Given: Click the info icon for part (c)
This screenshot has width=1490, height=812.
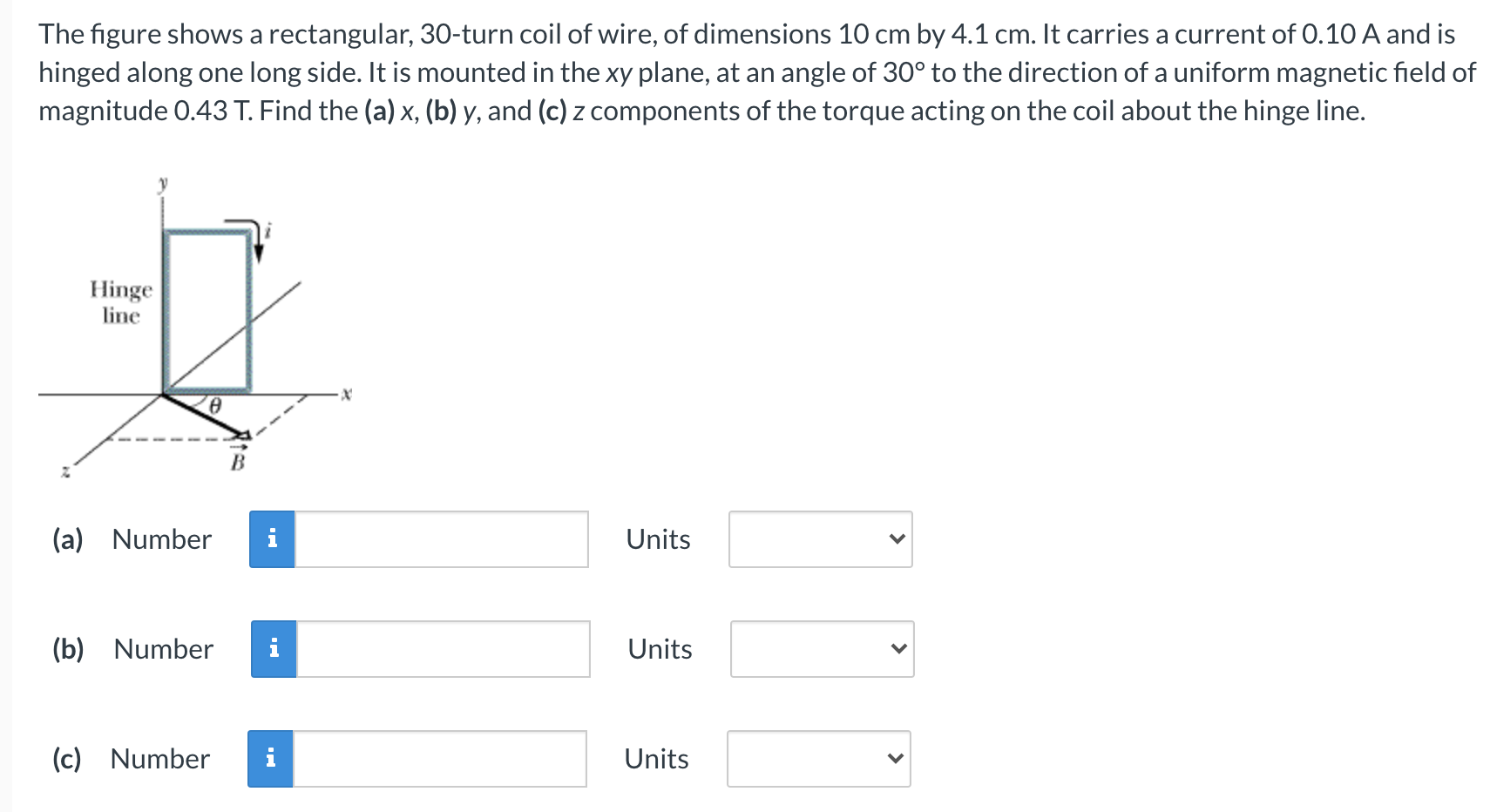Looking at the screenshot, I should (x=270, y=759).
